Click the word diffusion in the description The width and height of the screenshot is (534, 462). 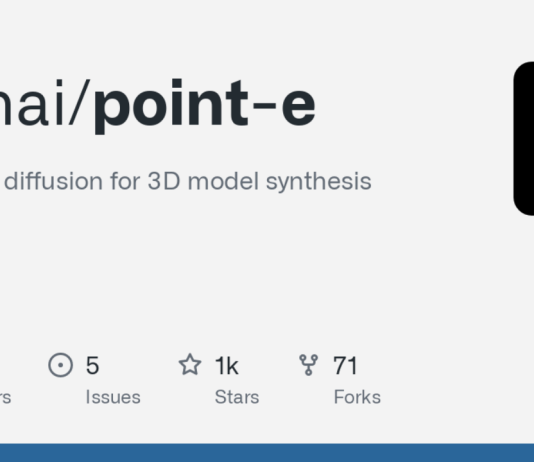point(53,181)
